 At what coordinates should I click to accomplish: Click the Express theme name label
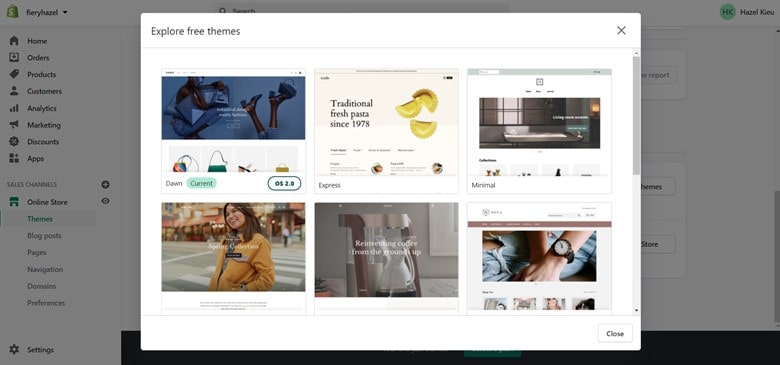(329, 185)
